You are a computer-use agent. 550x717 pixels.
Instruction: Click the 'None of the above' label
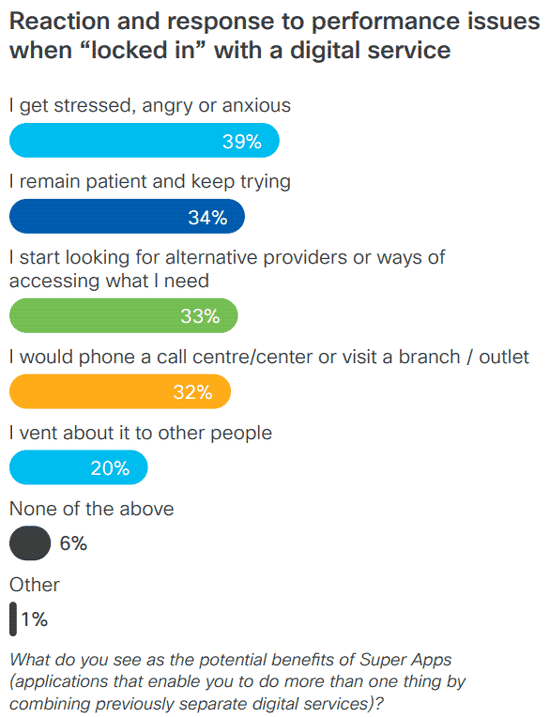coord(91,509)
